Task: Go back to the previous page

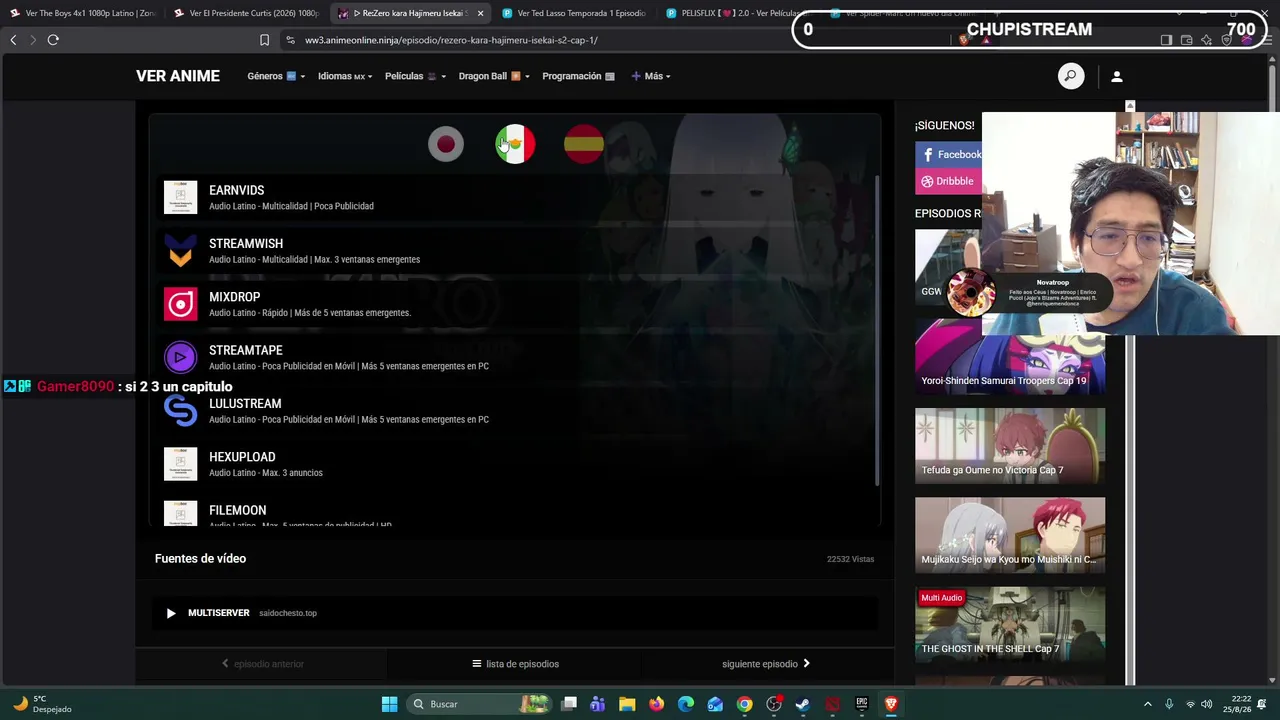Action: coord(13,40)
